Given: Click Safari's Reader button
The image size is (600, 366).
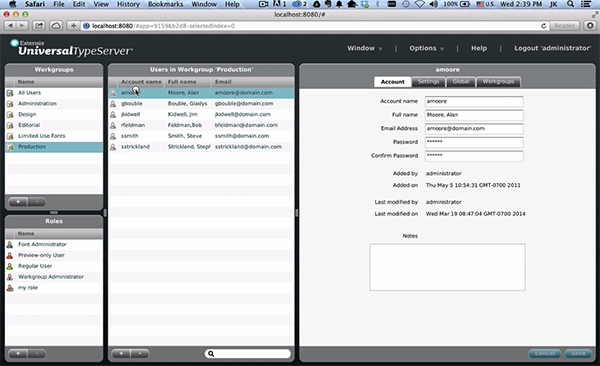Looking at the screenshot, I should pyautogui.click(x=564, y=26).
